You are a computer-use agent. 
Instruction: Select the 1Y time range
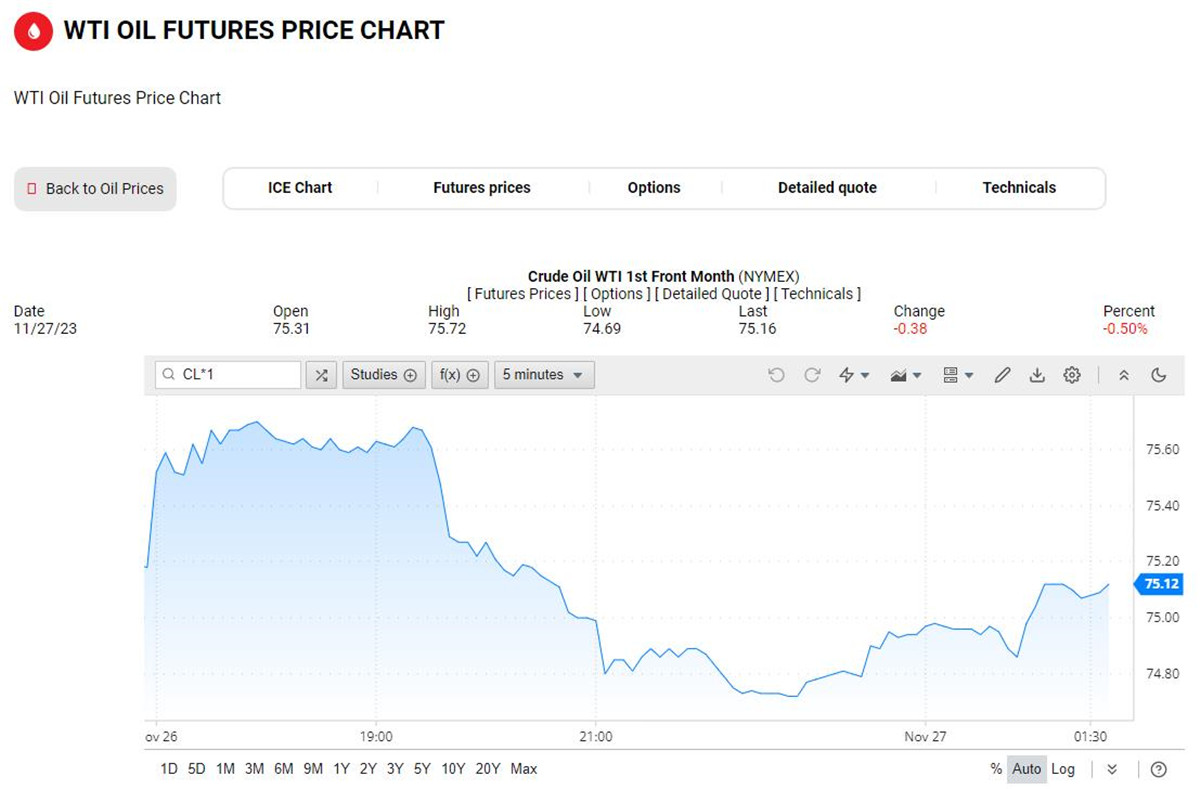(x=341, y=769)
